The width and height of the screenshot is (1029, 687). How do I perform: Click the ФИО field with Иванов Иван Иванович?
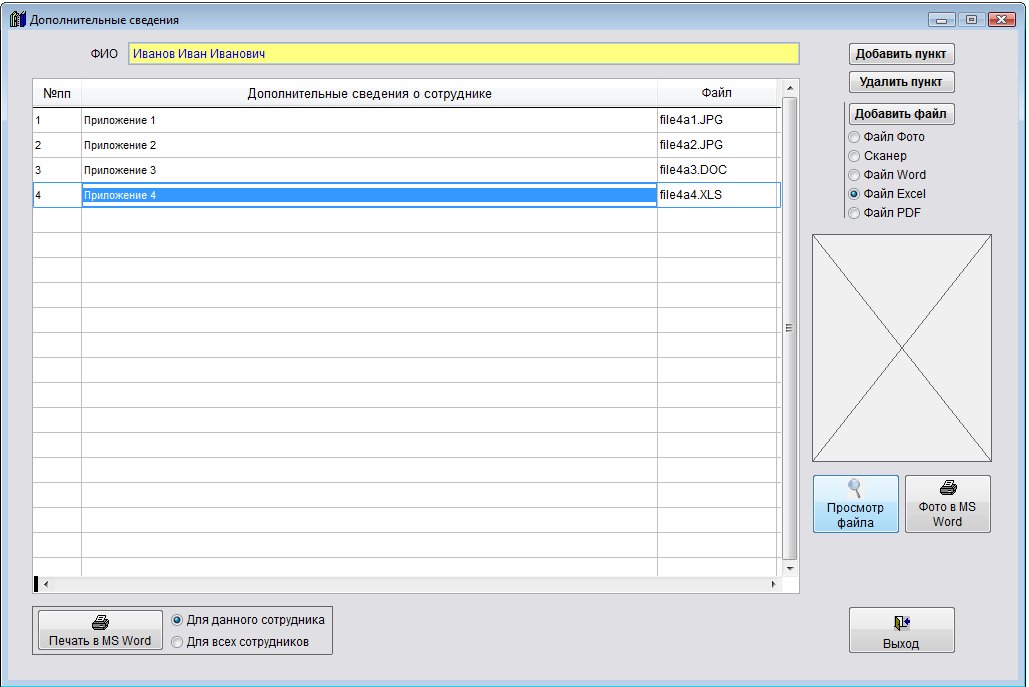pyautogui.click(x=463, y=54)
